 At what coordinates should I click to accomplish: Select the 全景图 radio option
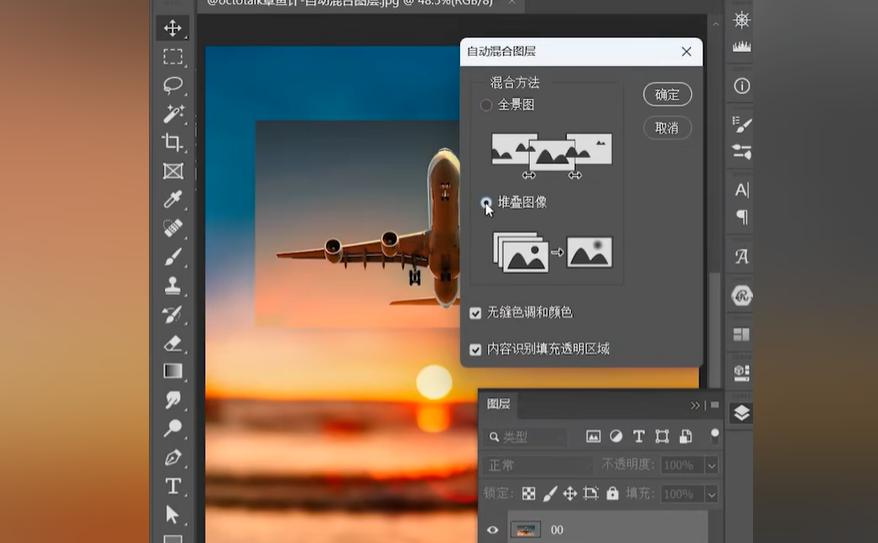click(486, 105)
